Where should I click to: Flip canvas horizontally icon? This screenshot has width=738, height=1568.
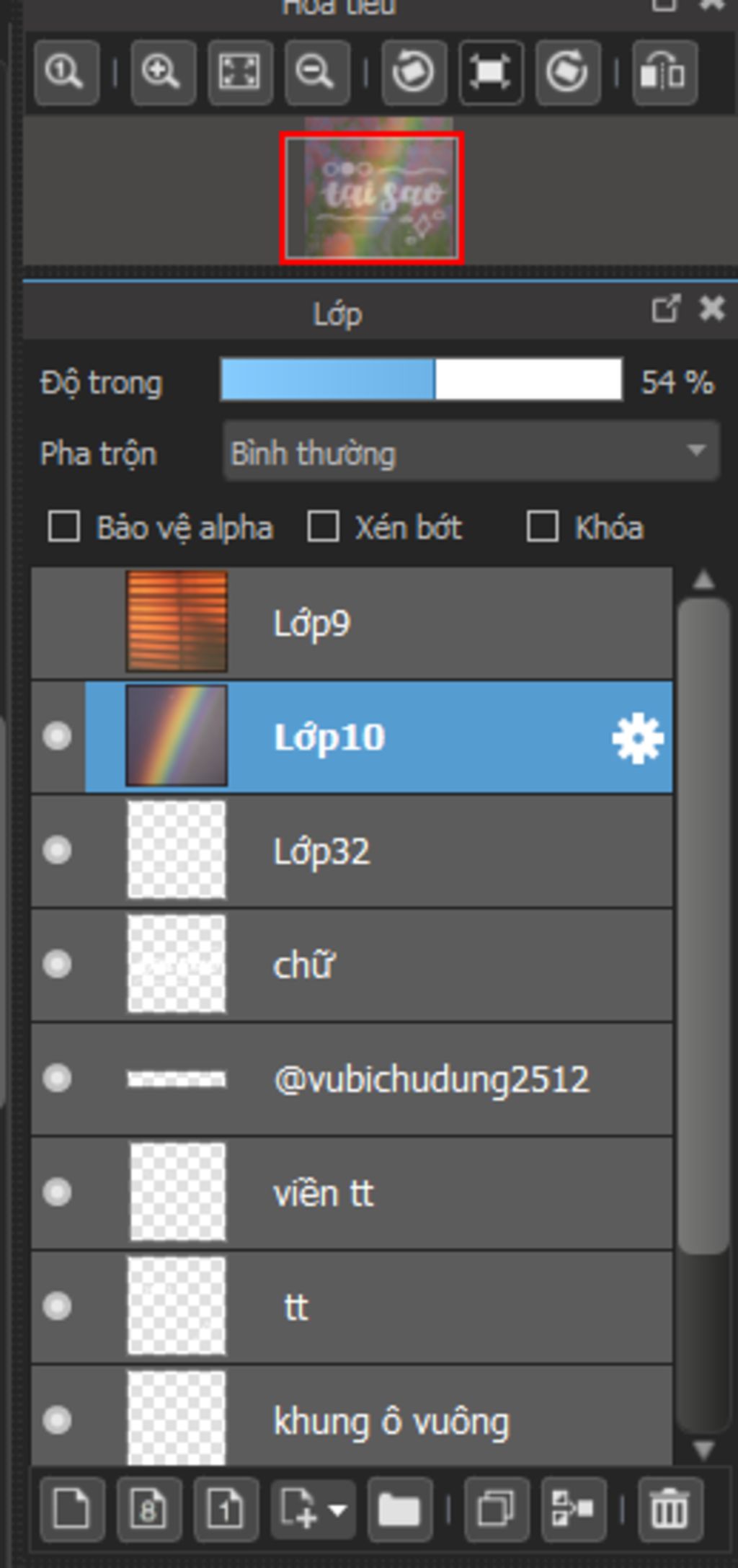click(664, 73)
